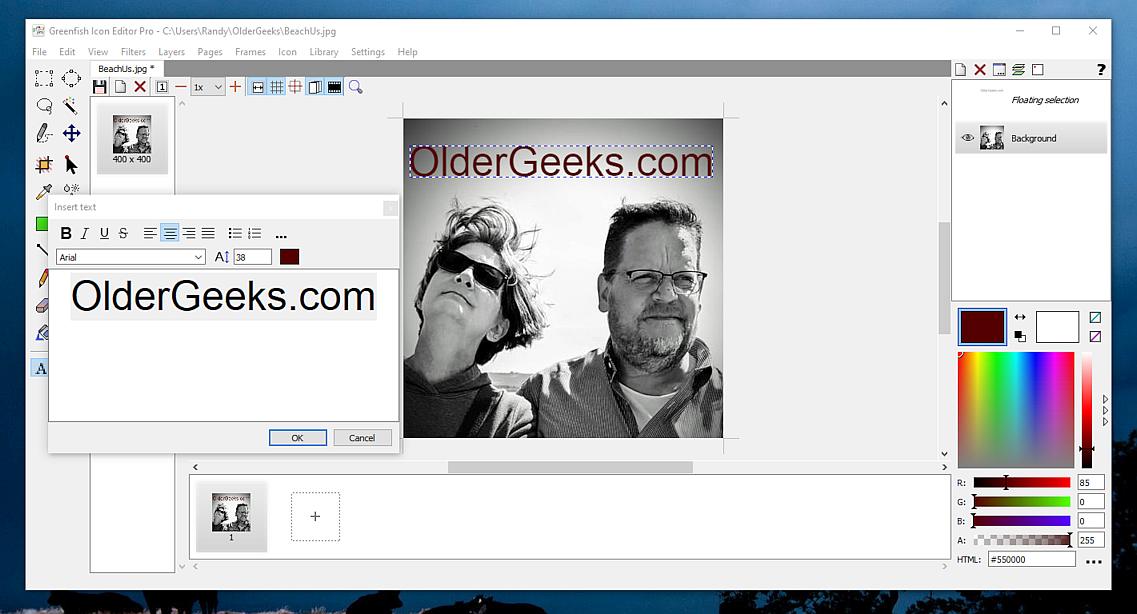
Task: Open the Frames menu
Action: 250,52
